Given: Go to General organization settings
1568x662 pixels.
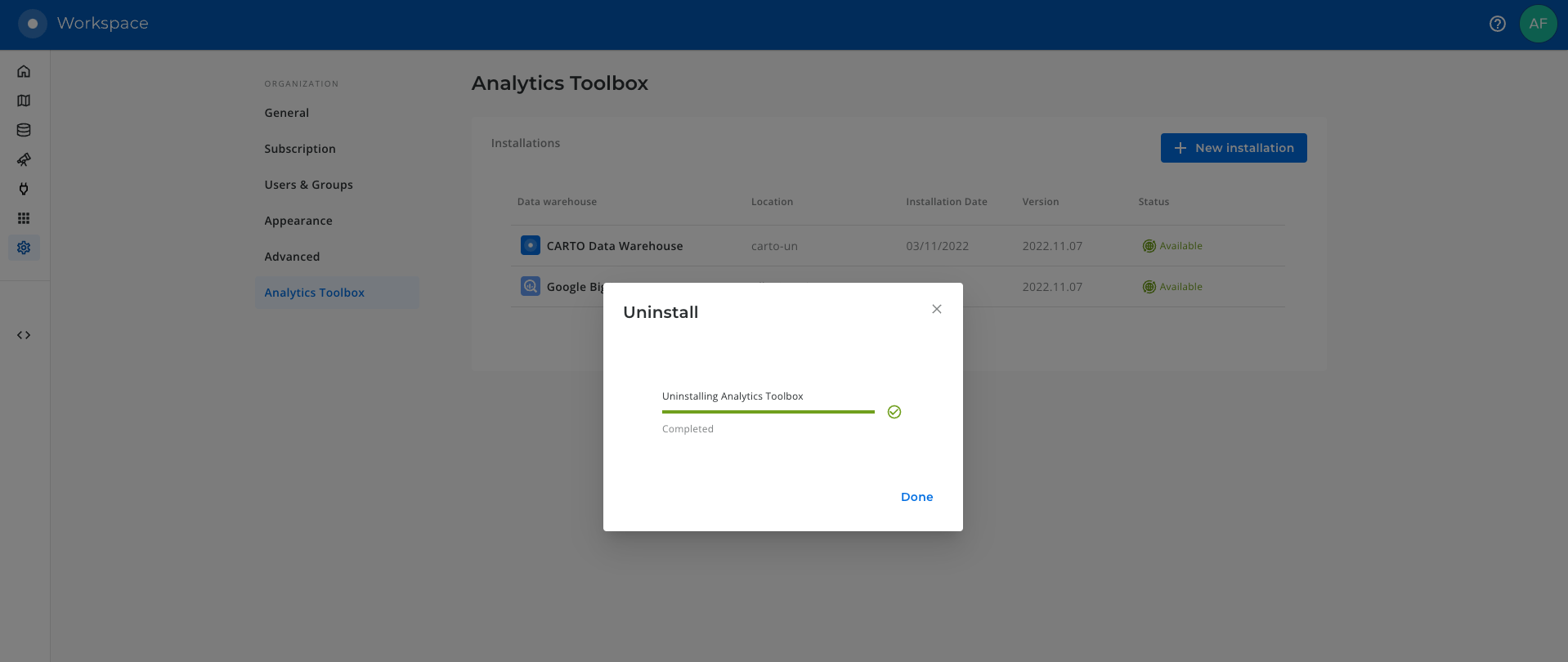Looking at the screenshot, I should (x=287, y=113).
